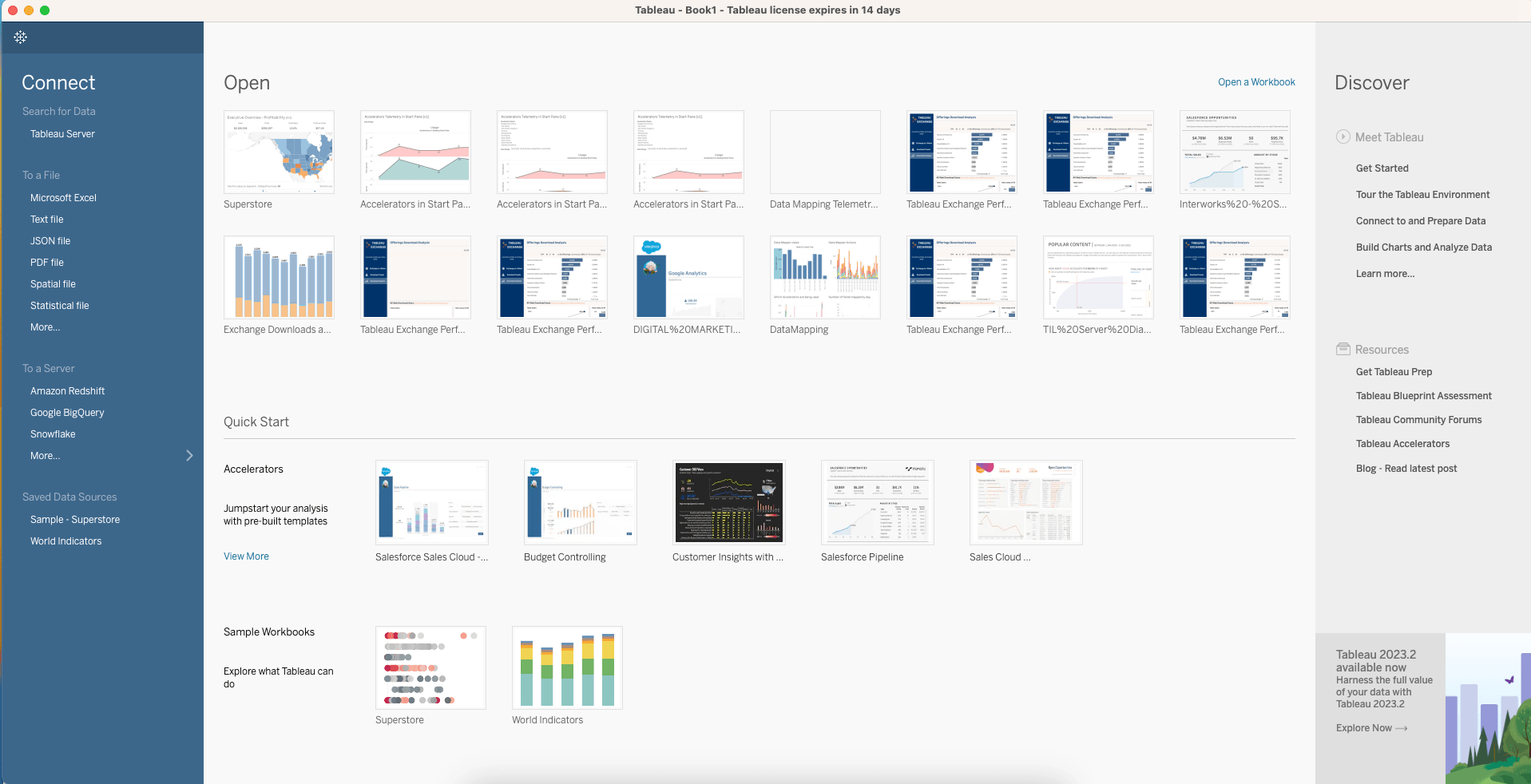
Task: Open Tour the Tableau Environment video
Action: 1422,194
